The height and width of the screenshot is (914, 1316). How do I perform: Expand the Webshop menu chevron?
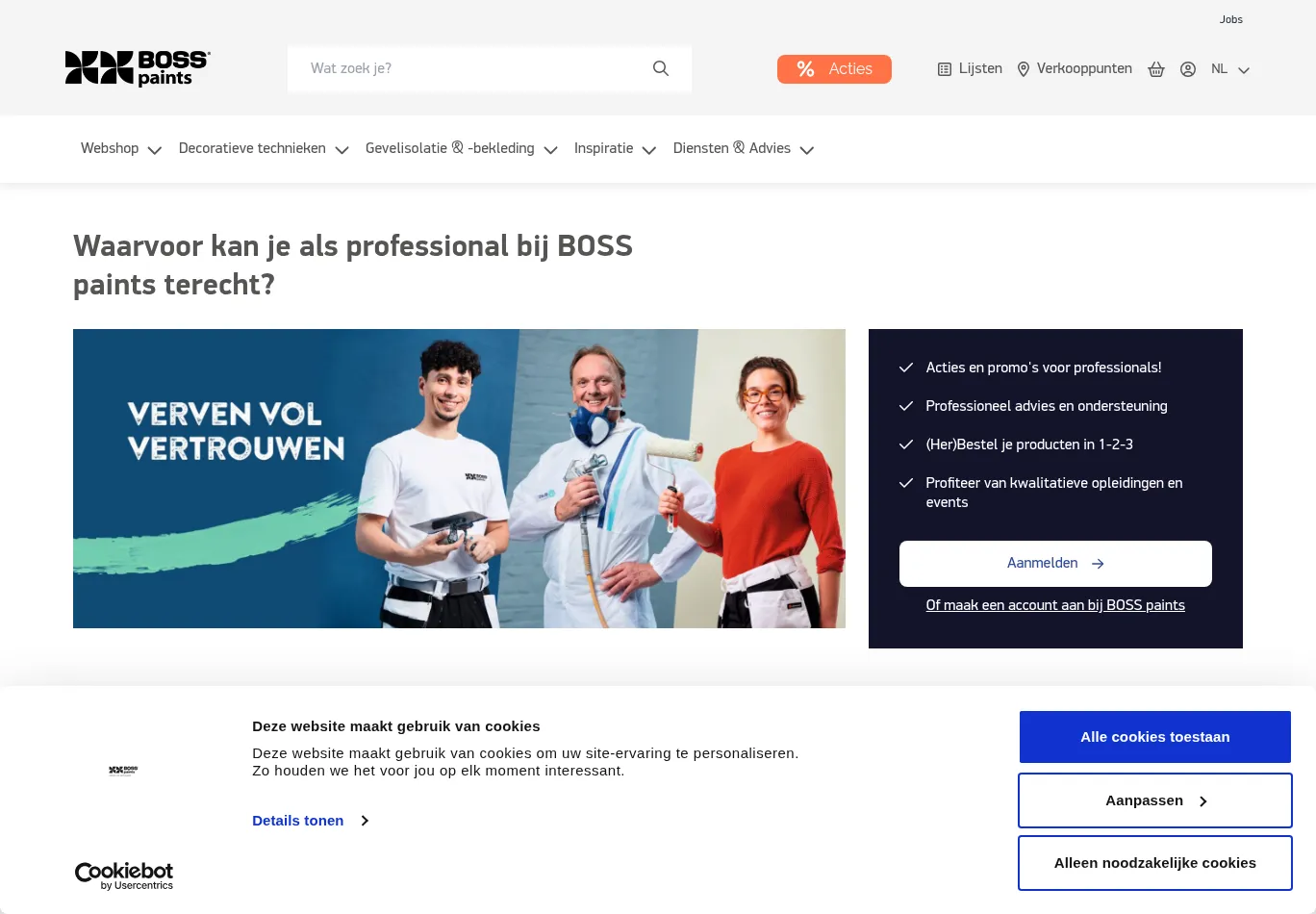pos(154,150)
